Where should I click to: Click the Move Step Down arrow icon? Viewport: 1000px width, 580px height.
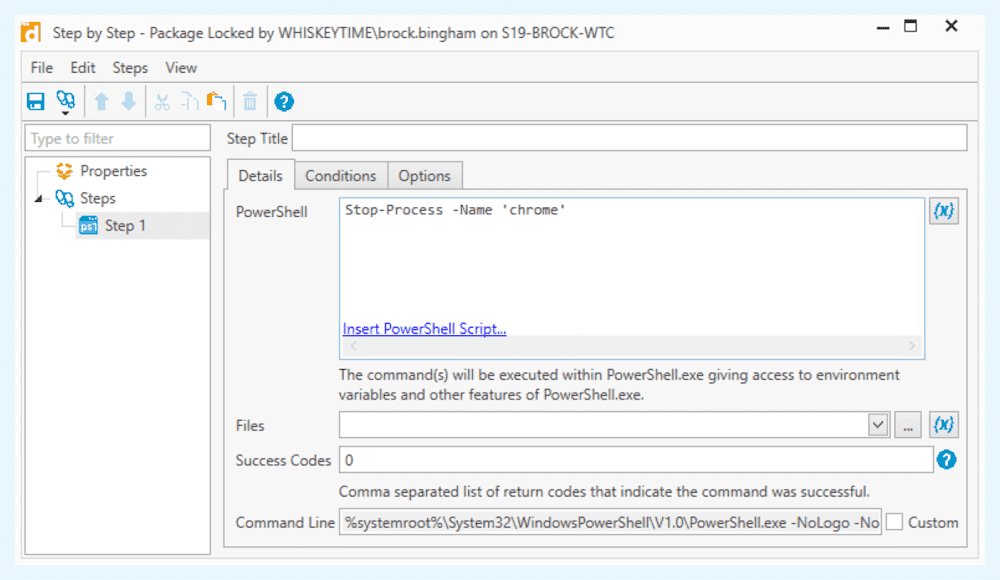pyautogui.click(x=129, y=101)
